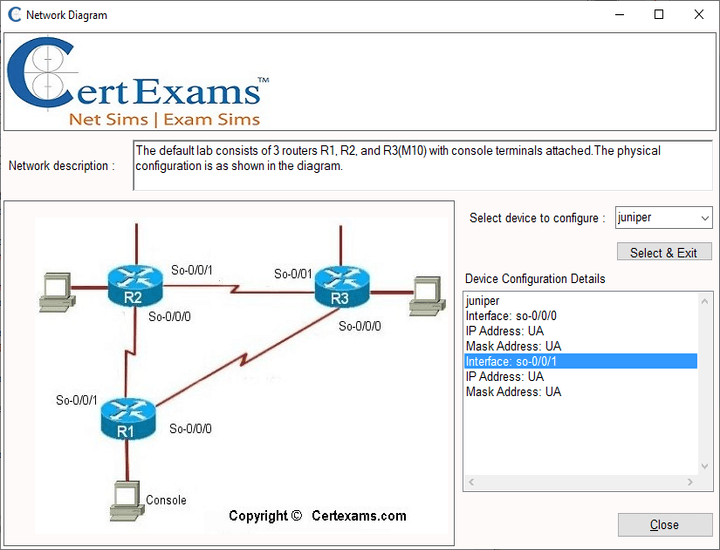Click the 'Device Configuration Details' heading

coord(535,279)
